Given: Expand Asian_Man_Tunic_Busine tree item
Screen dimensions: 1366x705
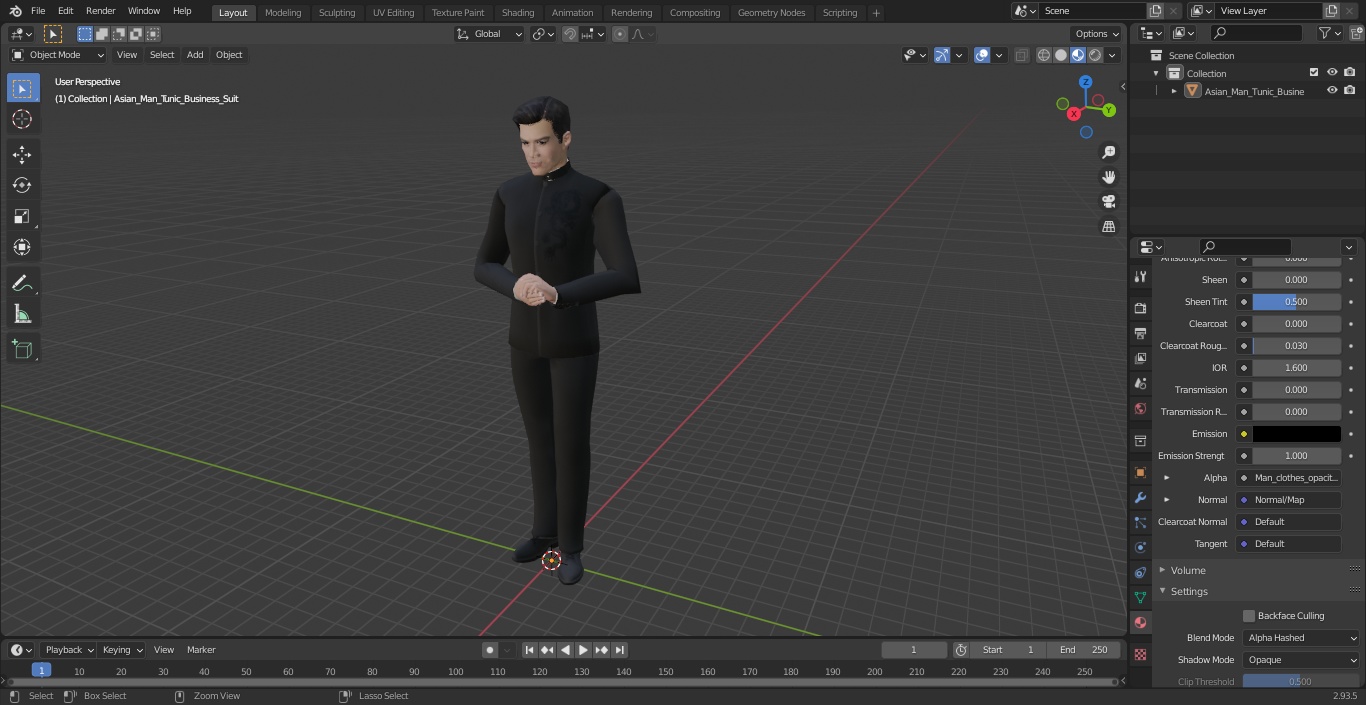Looking at the screenshot, I should click(1174, 91).
